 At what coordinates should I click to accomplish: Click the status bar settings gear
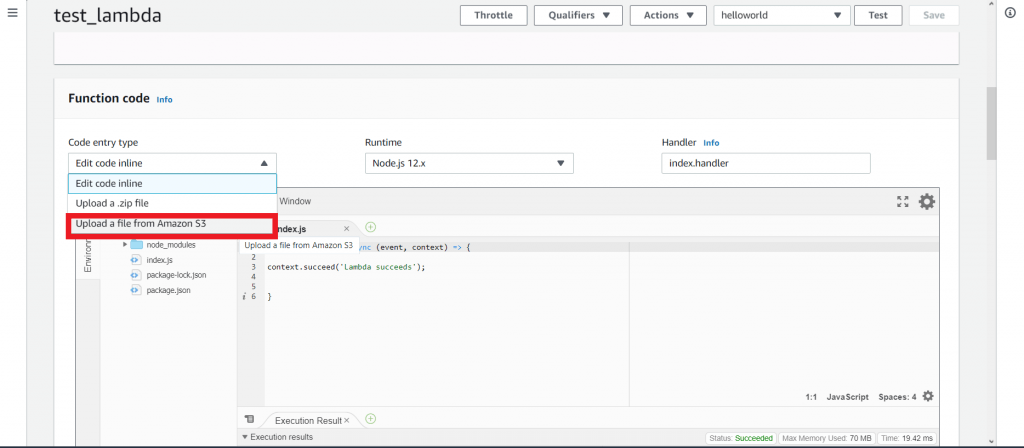click(x=928, y=397)
